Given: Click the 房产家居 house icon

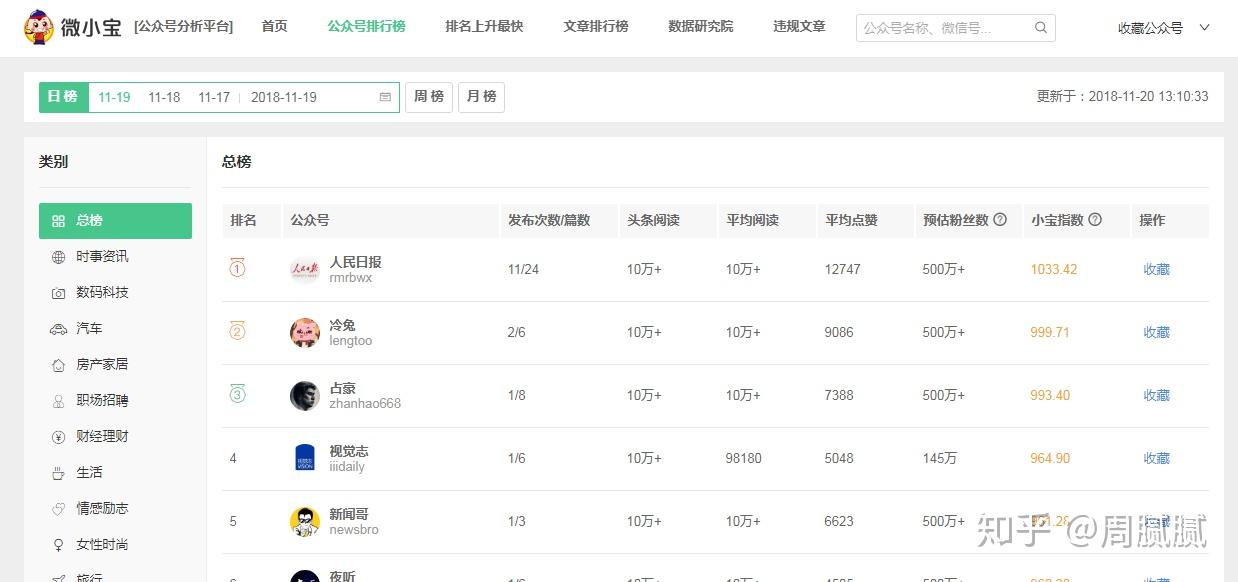Looking at the screenshot, I should (x=58, y=365).
